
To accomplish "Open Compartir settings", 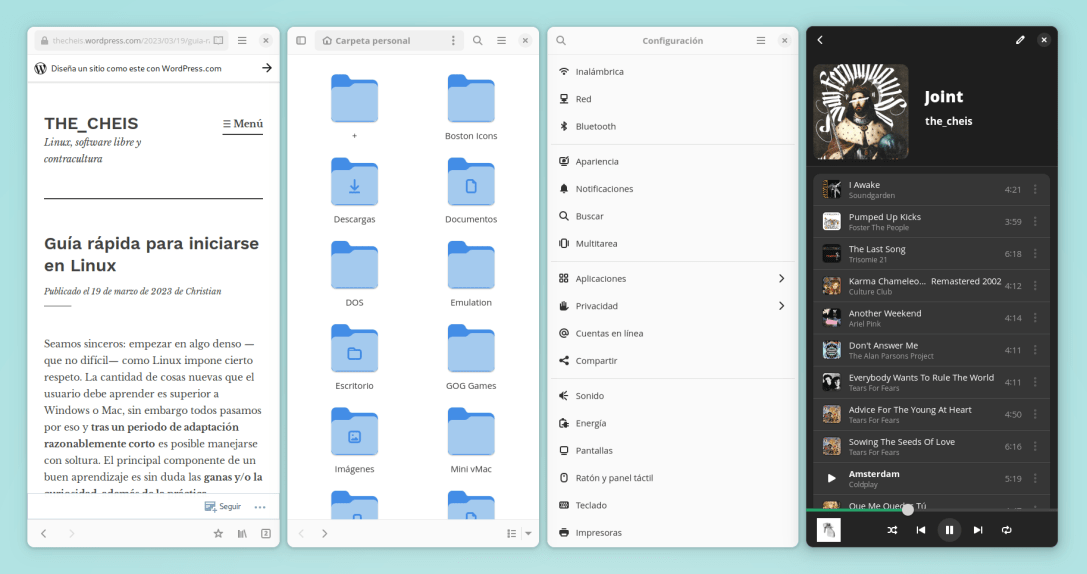I will [x=672, y=360].
